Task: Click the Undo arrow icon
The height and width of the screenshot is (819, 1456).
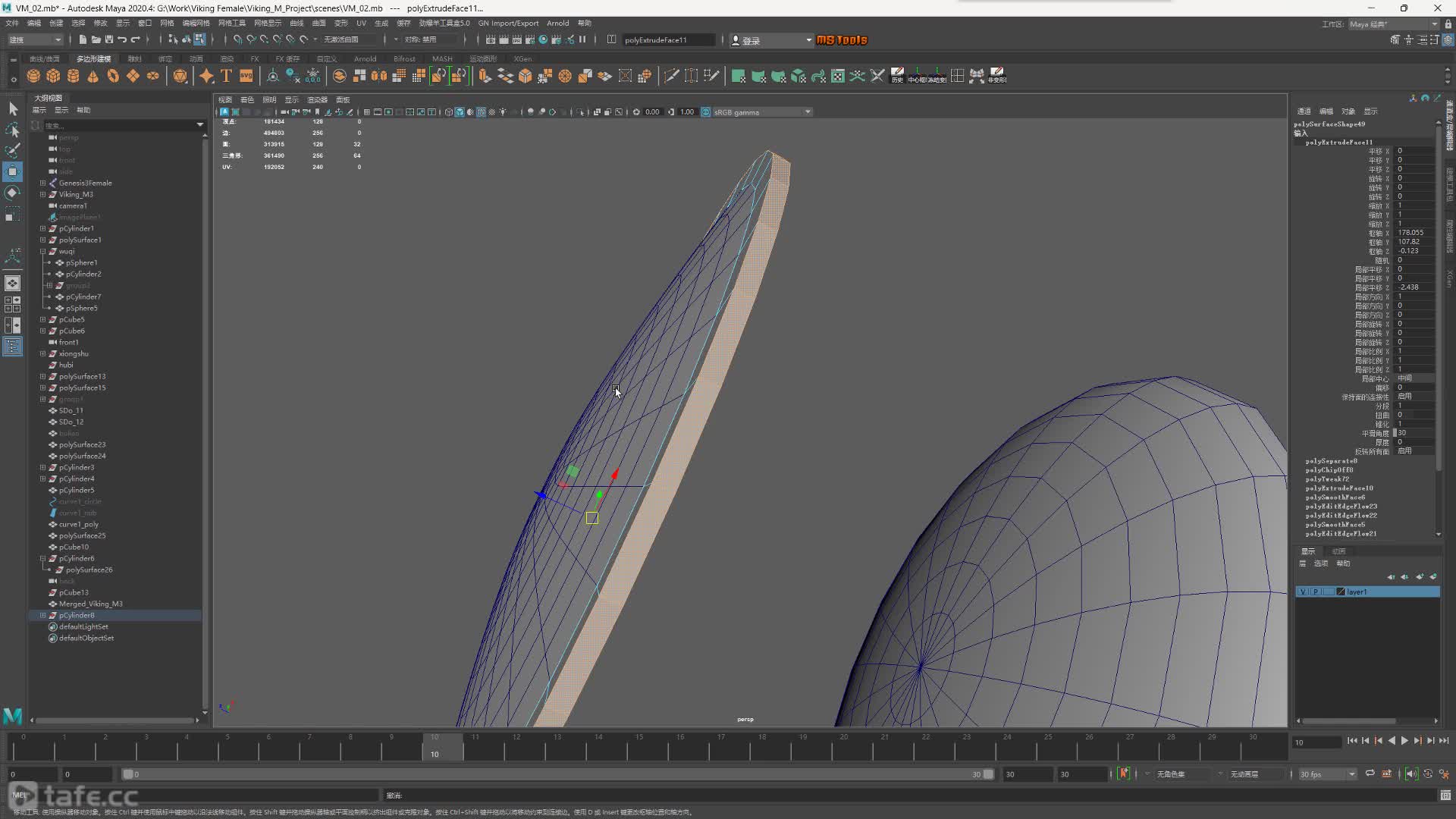Action: tap(122, 39)
